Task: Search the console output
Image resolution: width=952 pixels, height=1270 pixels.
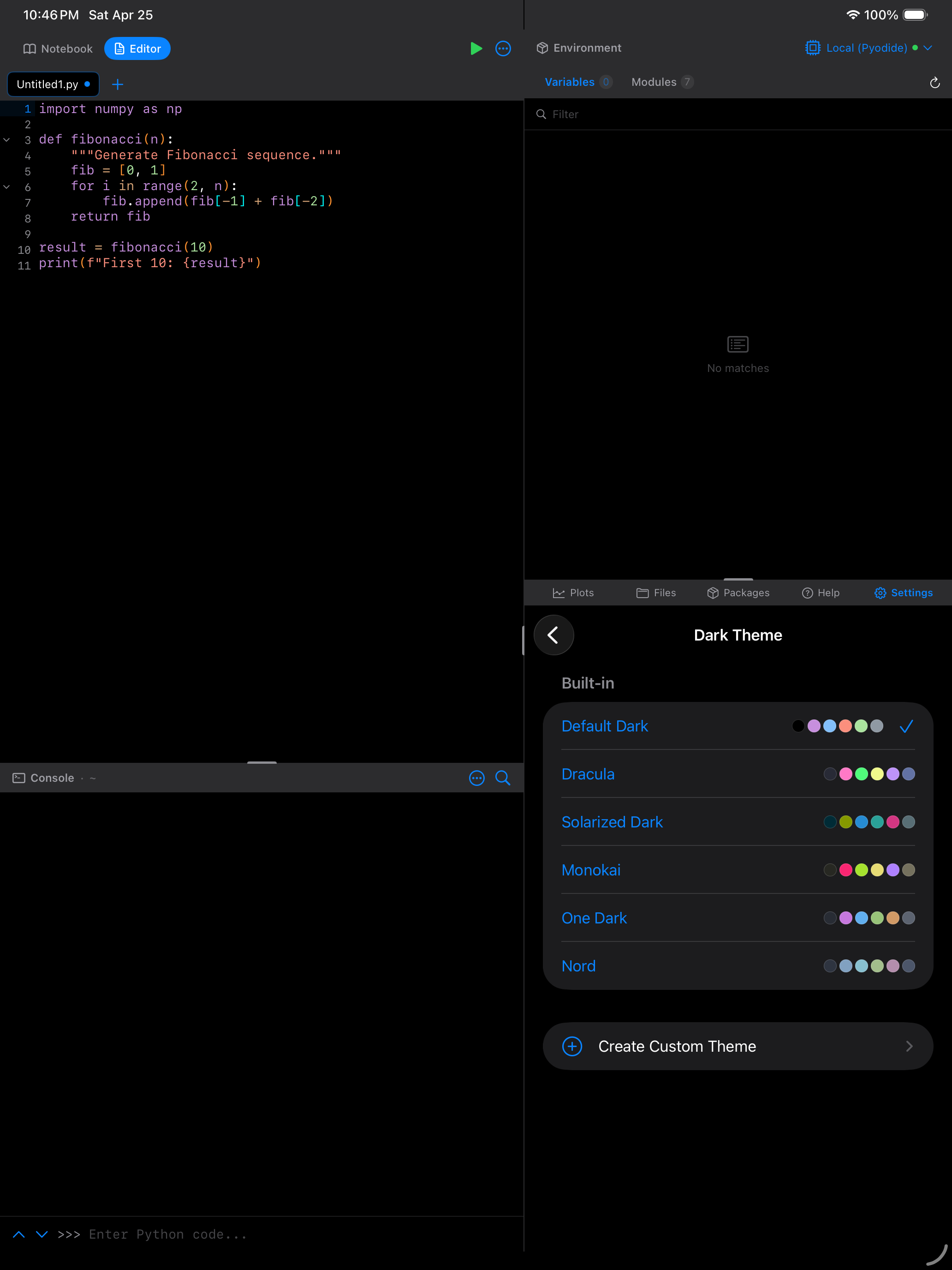Action: pyautogui.click(x=503, y=778)
